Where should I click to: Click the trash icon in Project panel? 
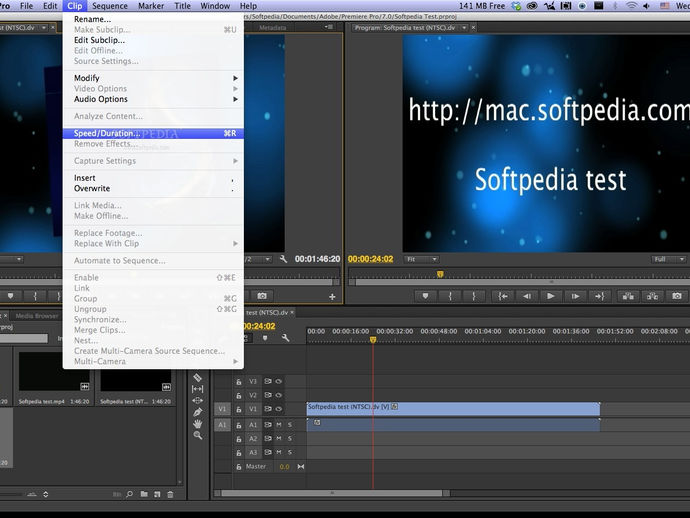(x=170, y=494)
